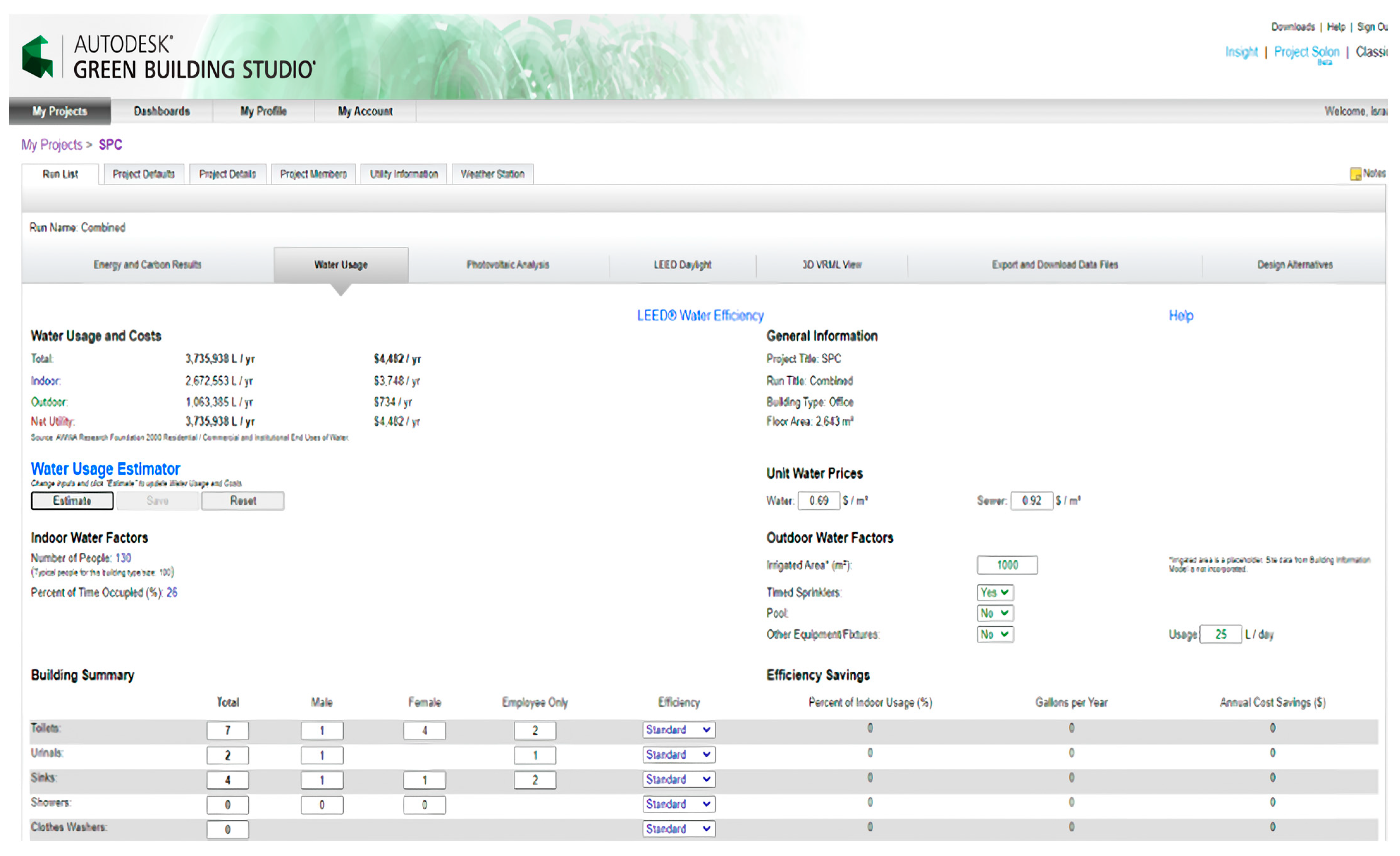
Task: Click the Help link beside LEED
Action: [x=1180, y=316]
